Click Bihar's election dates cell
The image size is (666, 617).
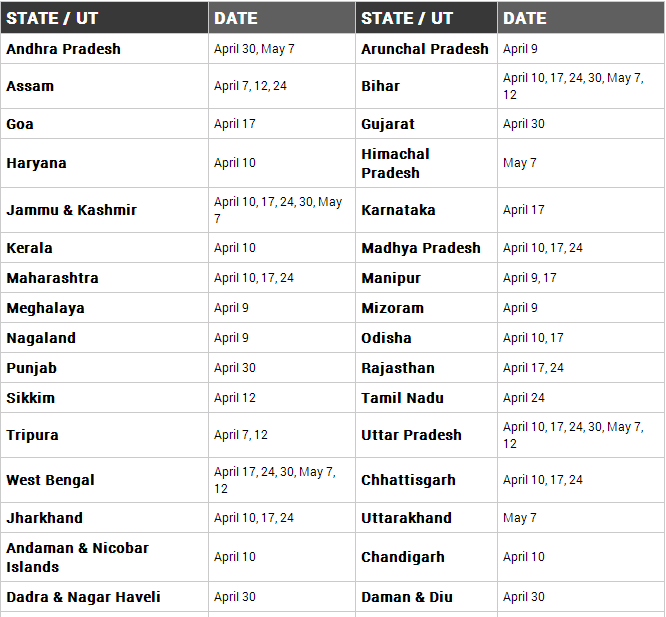[581, 86]
